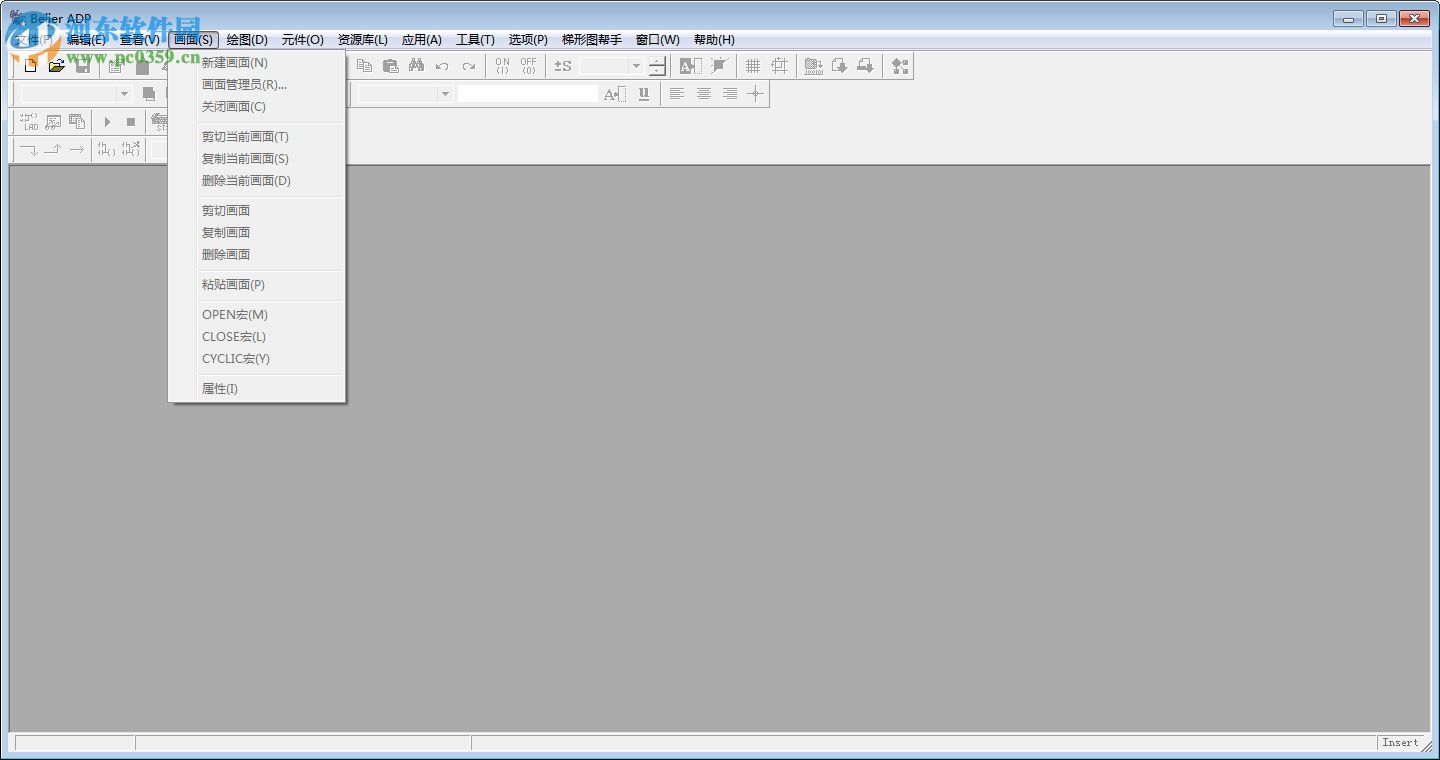Screen dimensions: 1440x760
Task: Close the open 画面(S) menu
Action: (x=193, y=40)
